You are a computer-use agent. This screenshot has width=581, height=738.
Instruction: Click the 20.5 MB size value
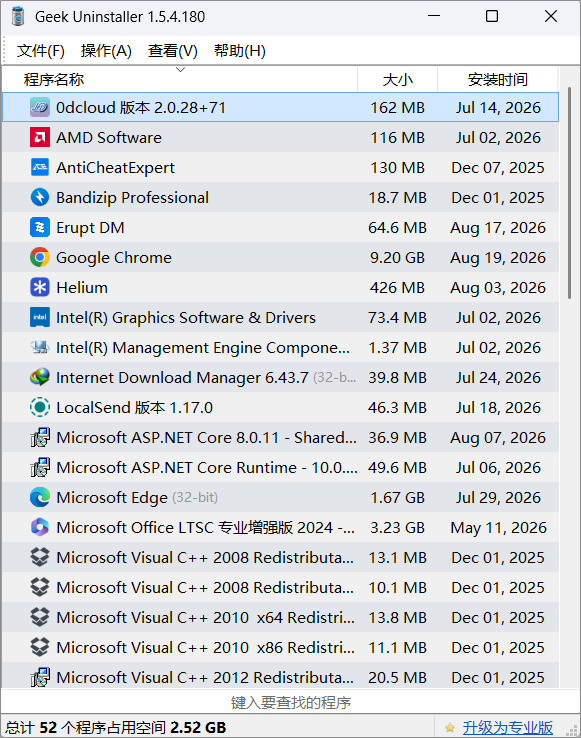point(397,678)
